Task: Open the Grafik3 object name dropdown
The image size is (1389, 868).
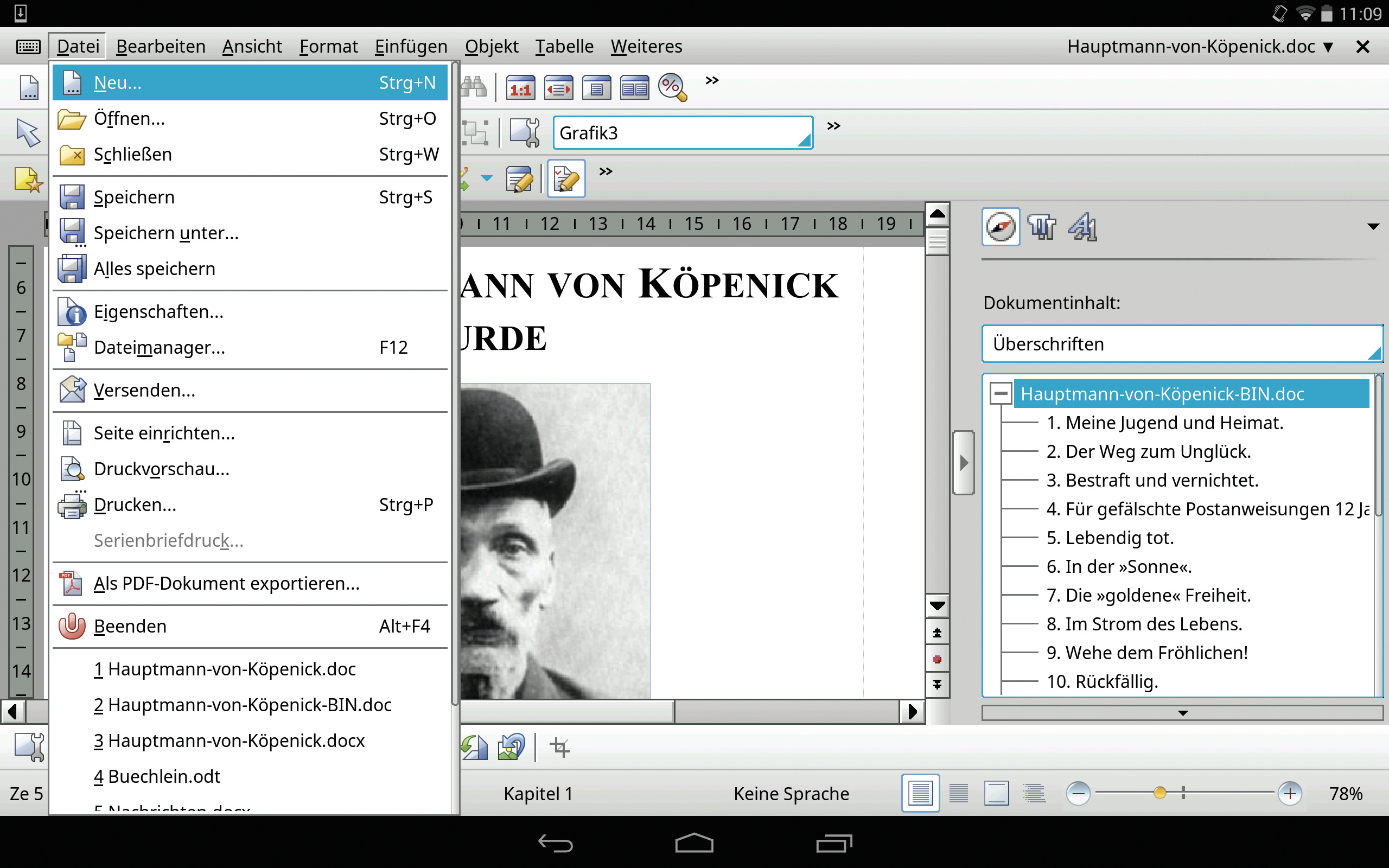Action: pos(804,139)
